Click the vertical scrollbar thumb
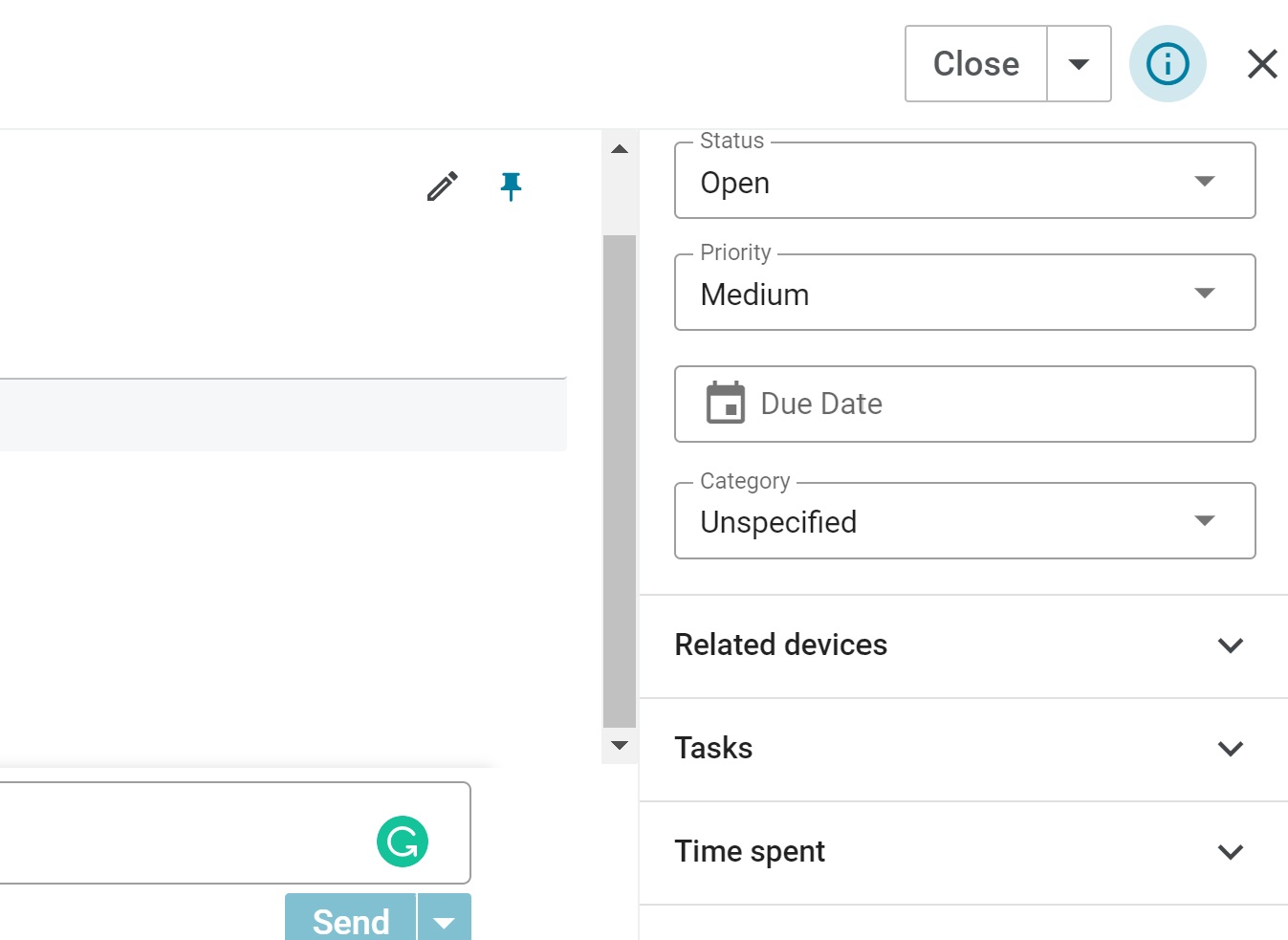The height and width of the screenshot is (940, 1288). click(620, 478)
